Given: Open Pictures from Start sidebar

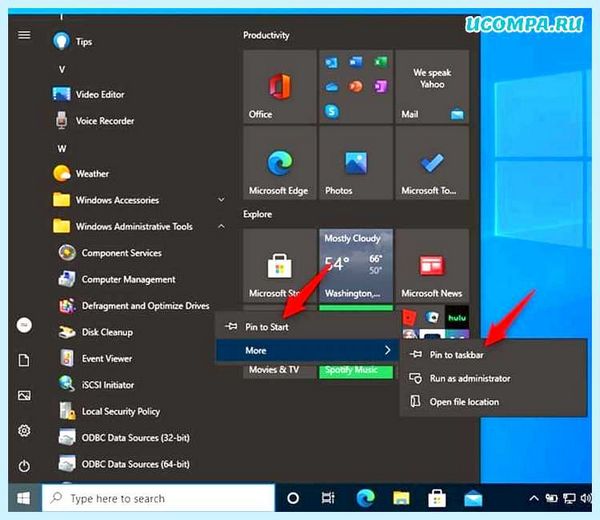Looking at the screenshot, I should 24,395.
